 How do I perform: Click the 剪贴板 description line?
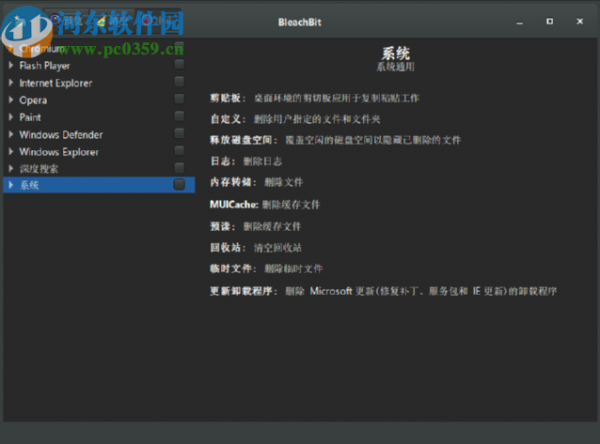pos(315,98)
